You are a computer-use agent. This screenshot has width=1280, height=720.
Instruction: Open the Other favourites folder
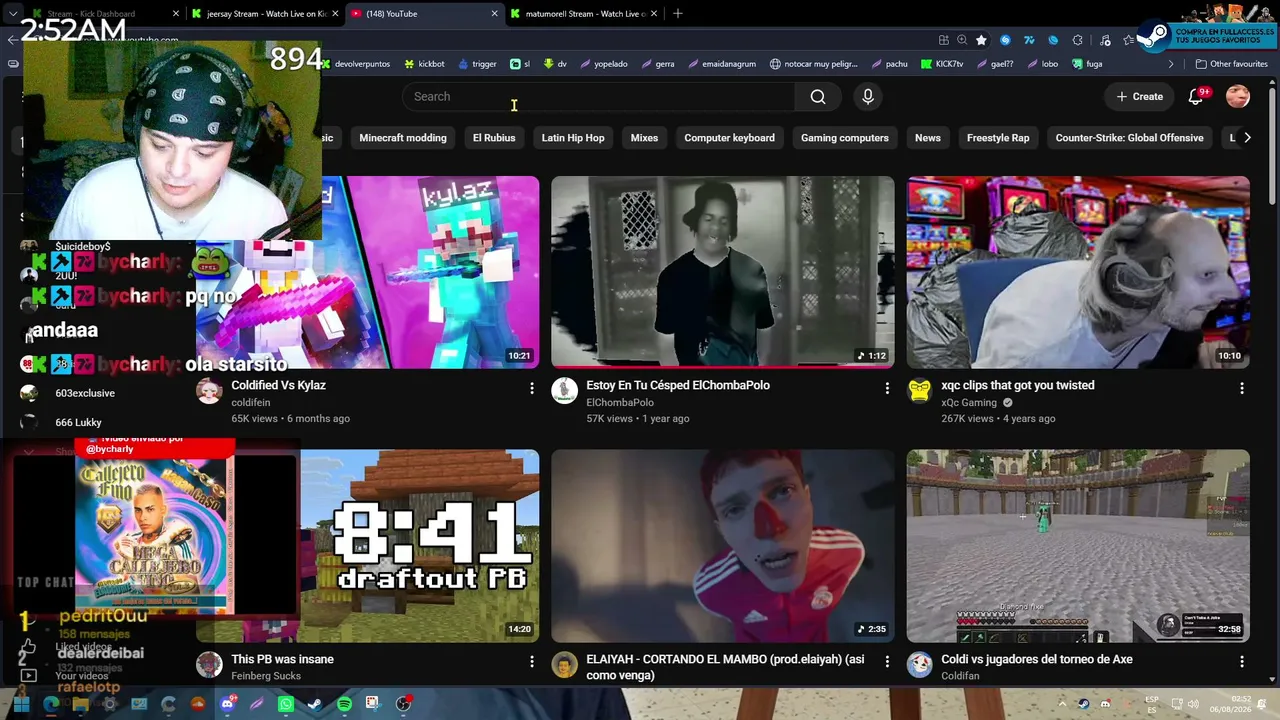1232,64
